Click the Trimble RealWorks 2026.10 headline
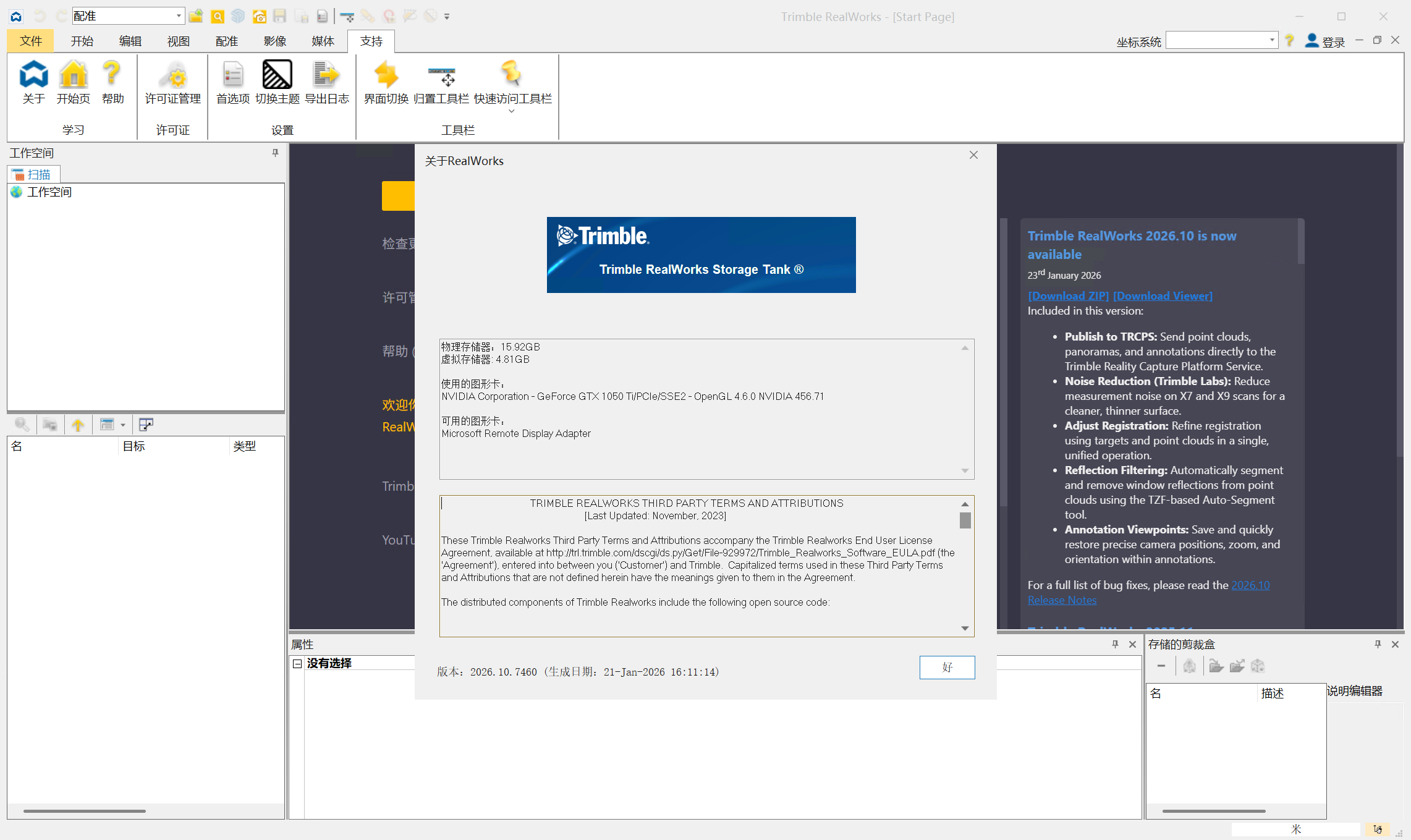 1132,245
